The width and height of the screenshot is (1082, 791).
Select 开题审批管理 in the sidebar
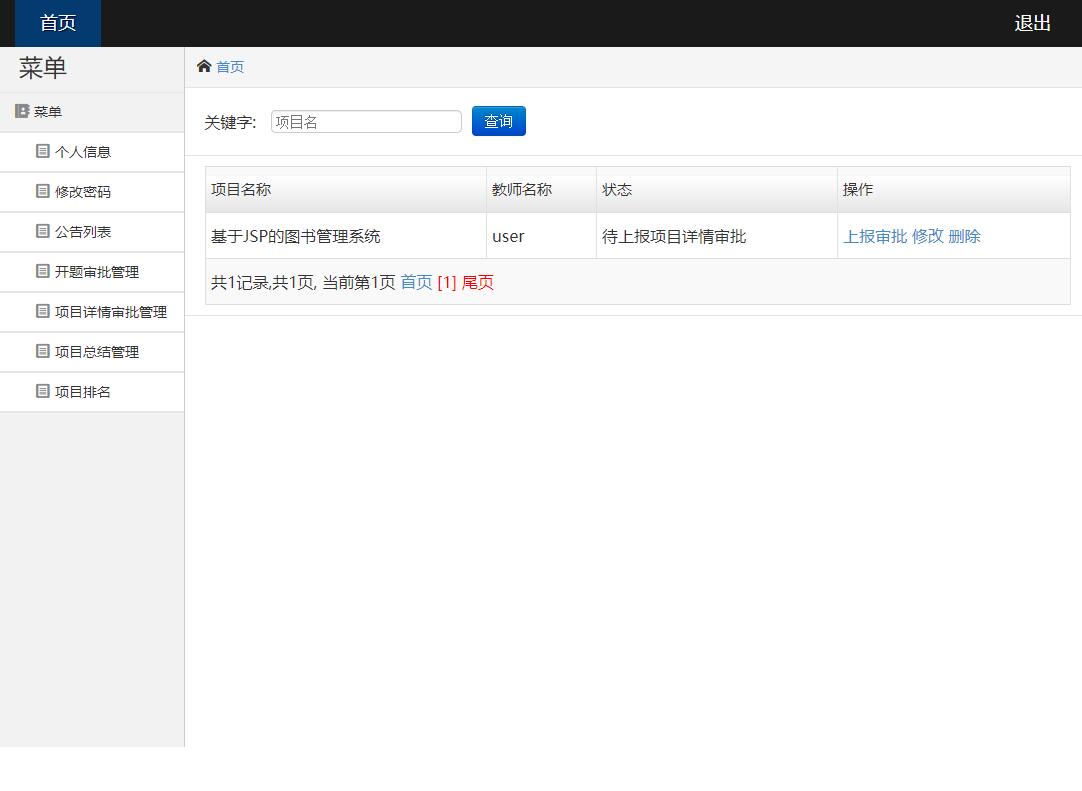[x=97, y=271]
